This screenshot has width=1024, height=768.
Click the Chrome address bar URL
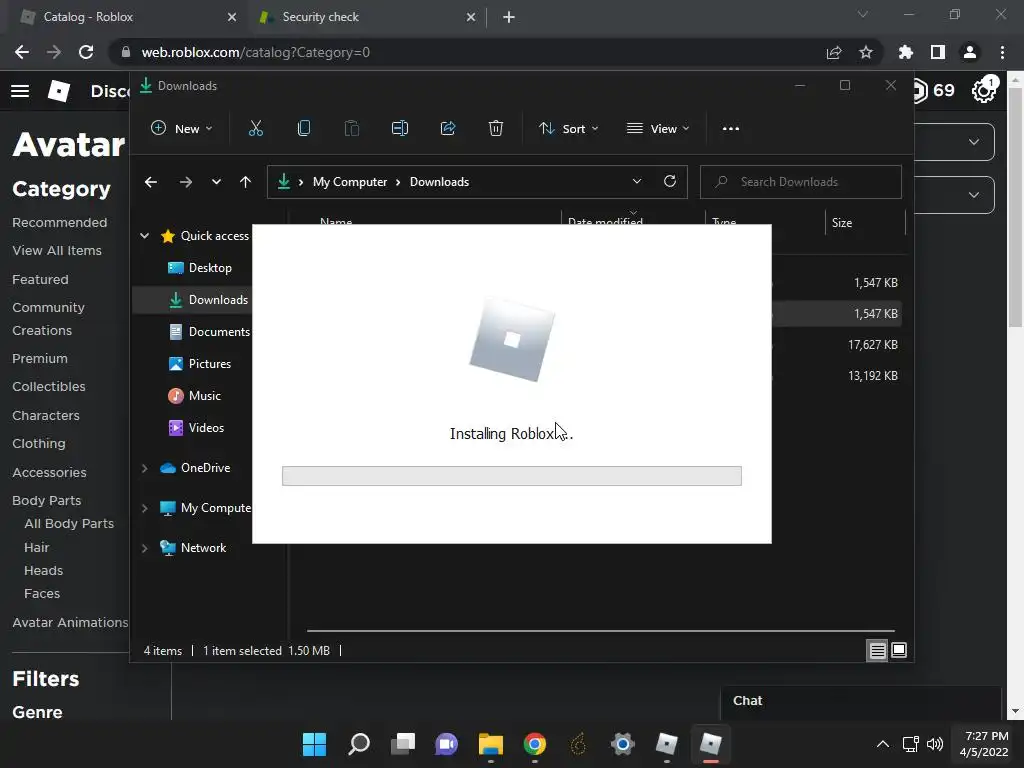[x=255, y=52]
